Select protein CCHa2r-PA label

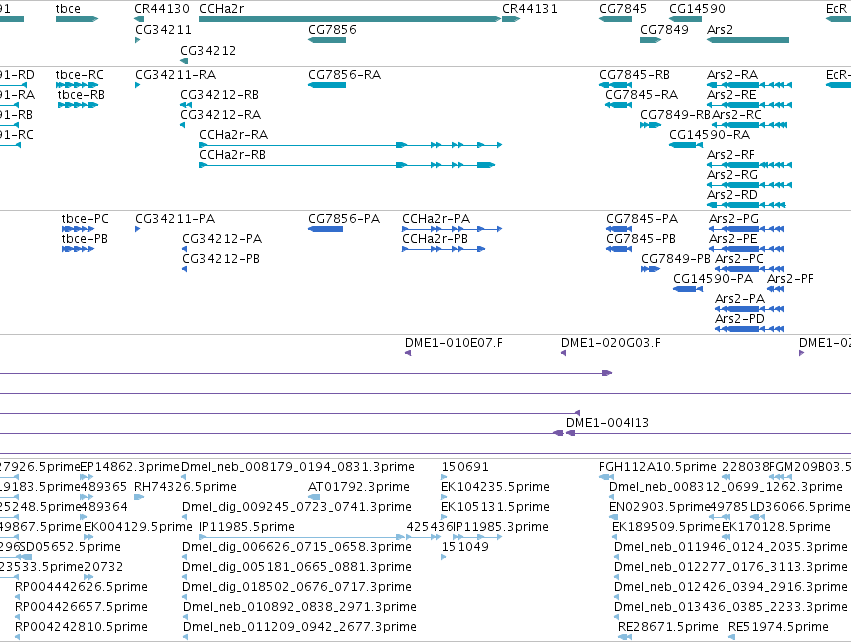[436, 219]
